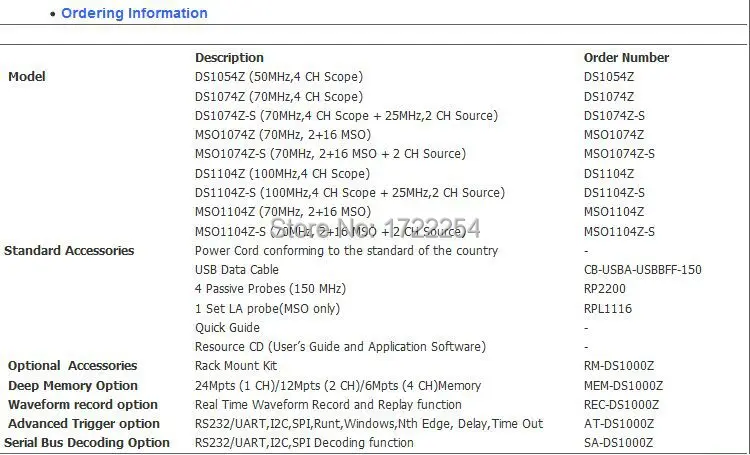Click order number DS1104Z
Viewport: 750px width, 455px height.
click(608, 174)
